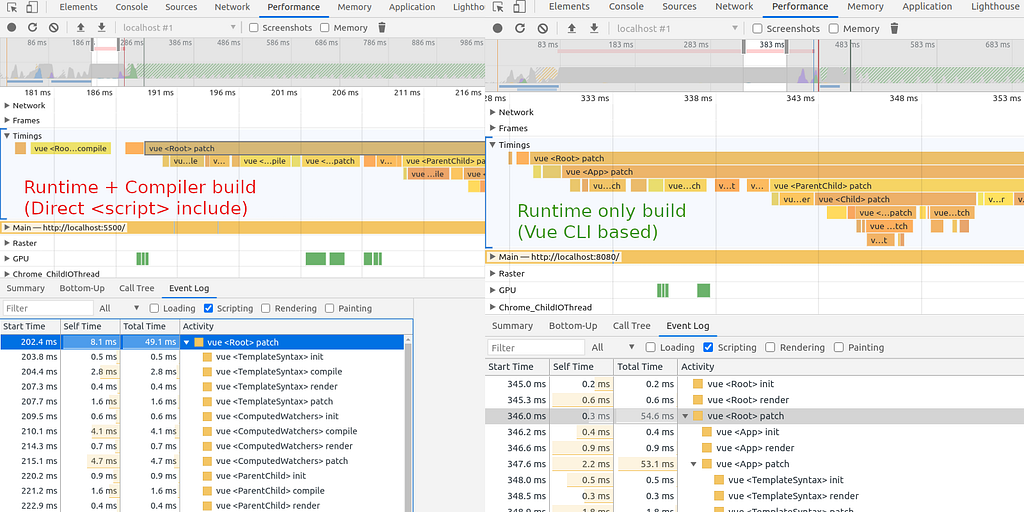The image size is (1024, 512).
Task: Toggle device toolbar icon in left panel
Action: coord(32,7)
